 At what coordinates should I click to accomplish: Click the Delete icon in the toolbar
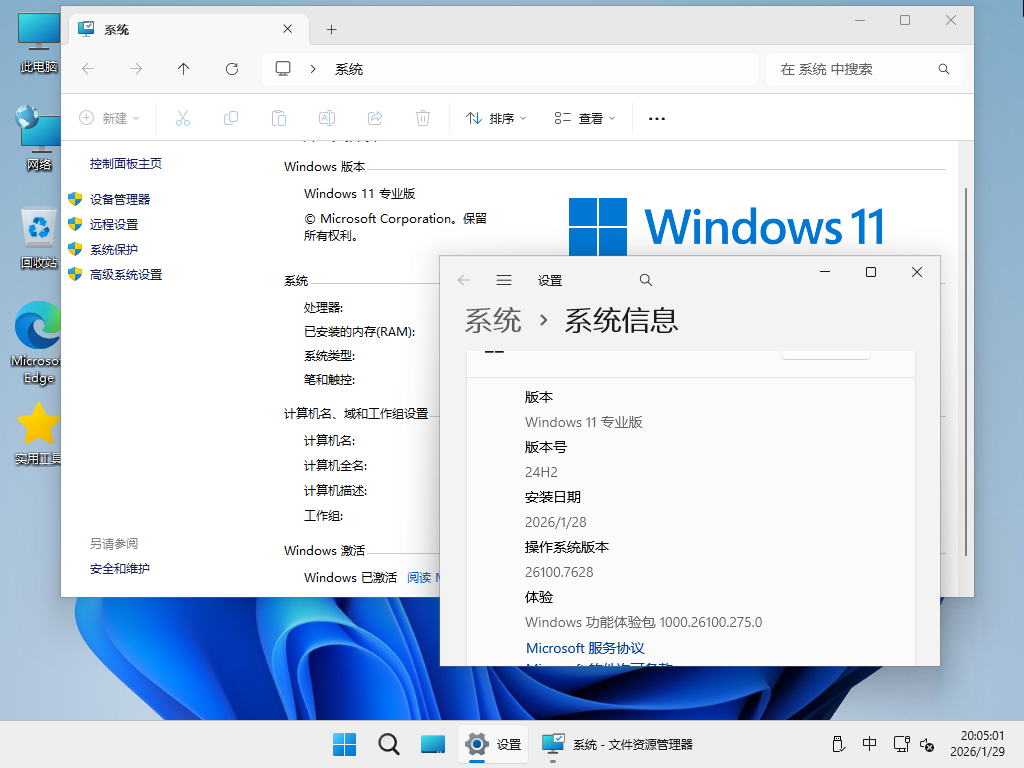(422, 117)
